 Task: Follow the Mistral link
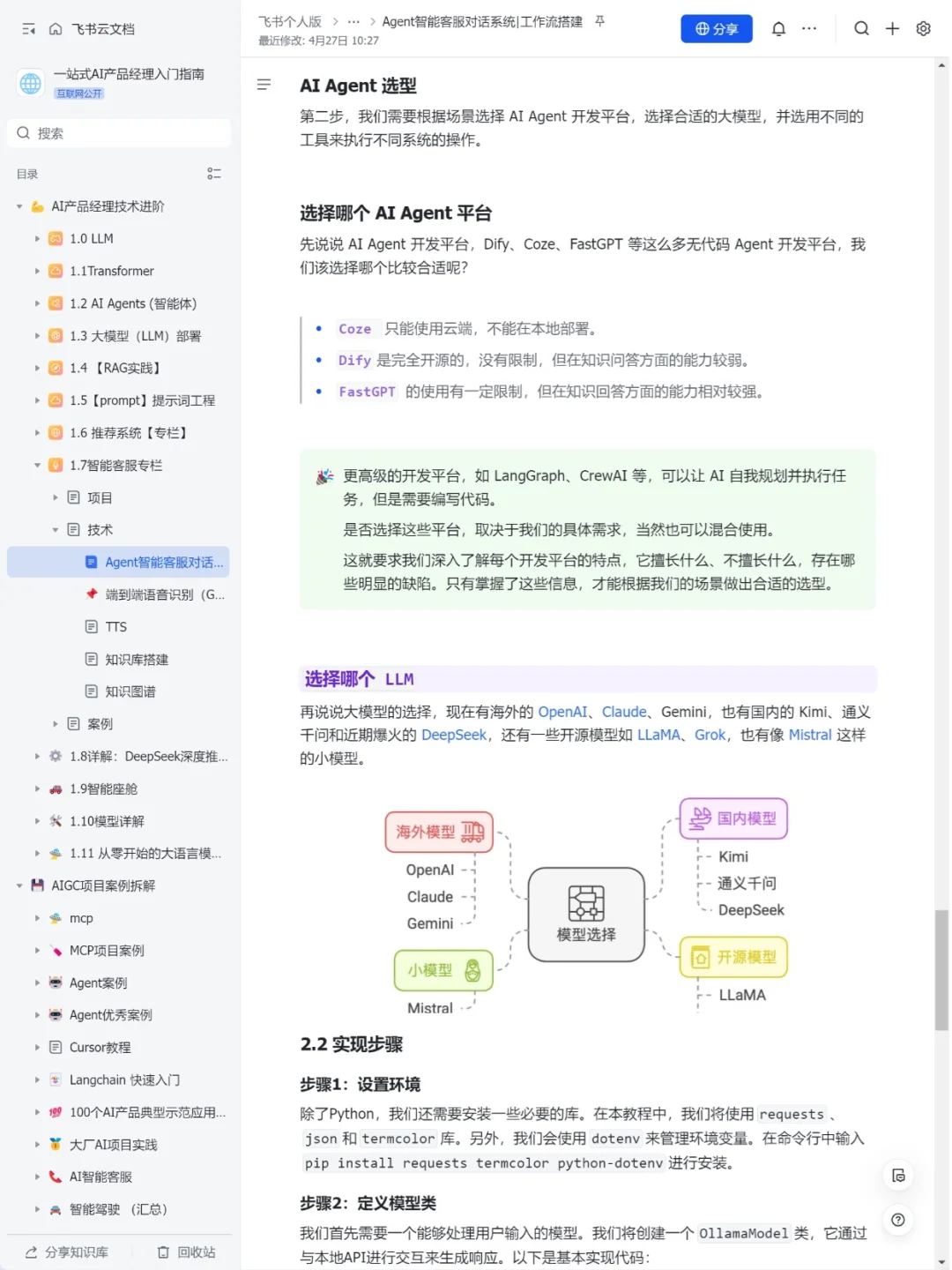coord(810,735)
